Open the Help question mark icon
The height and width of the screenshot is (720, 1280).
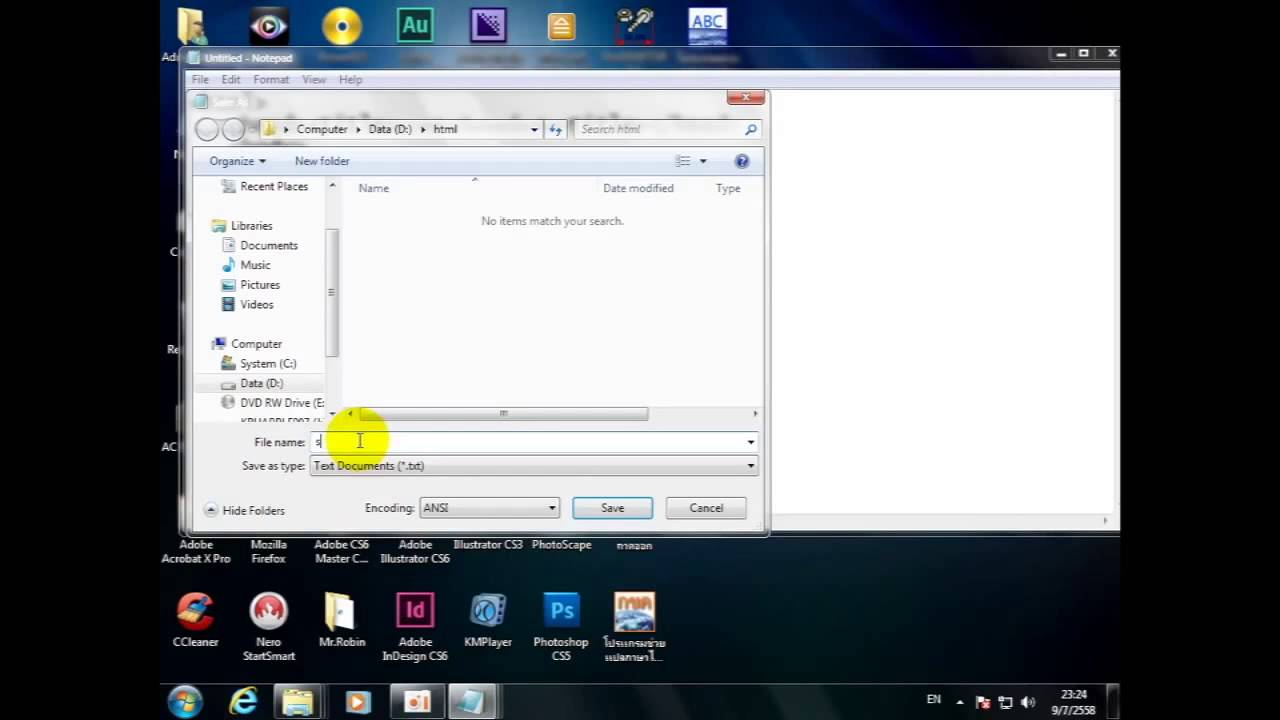(742, 161)
